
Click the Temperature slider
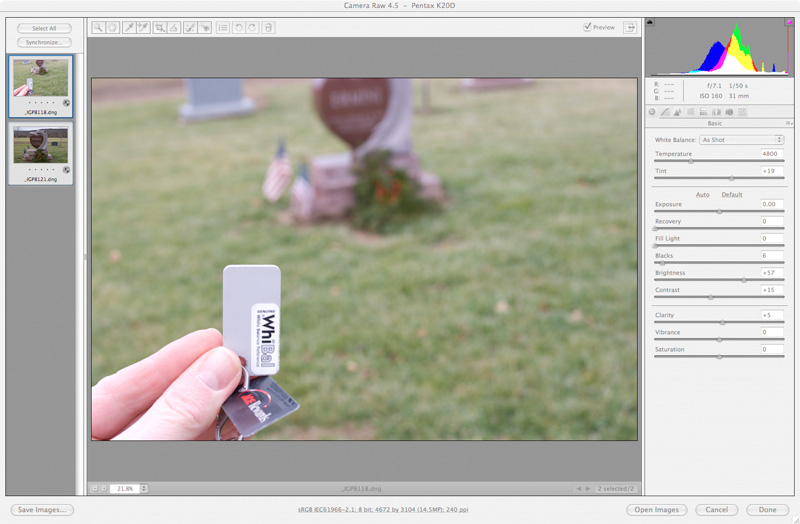click(719, 161)
